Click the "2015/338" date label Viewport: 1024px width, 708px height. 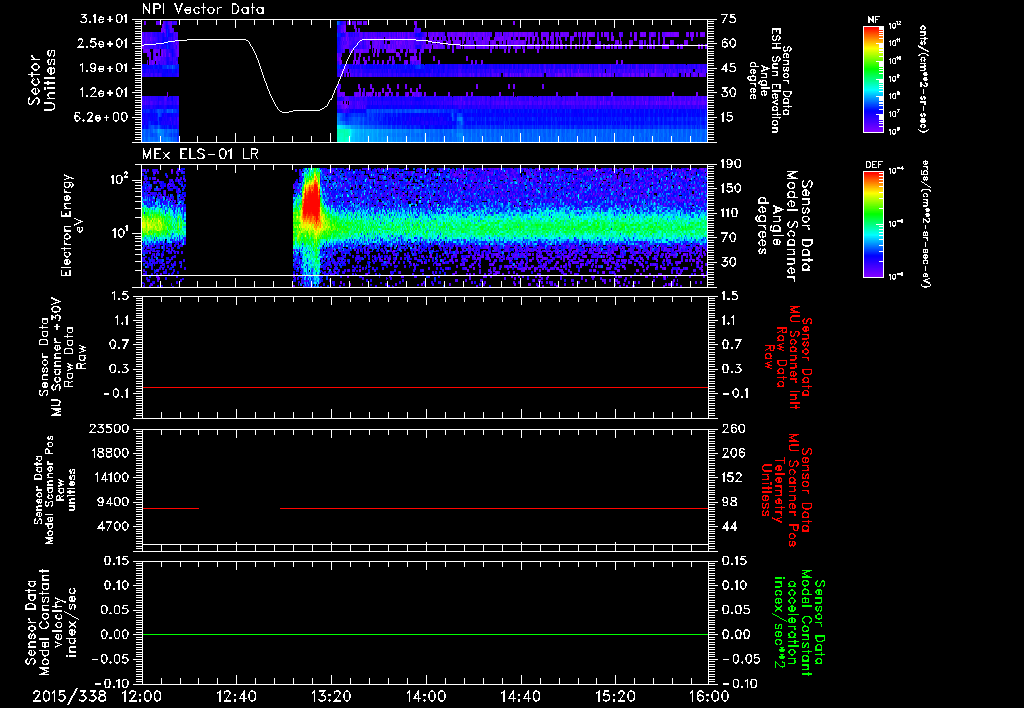tap(70, 696)
